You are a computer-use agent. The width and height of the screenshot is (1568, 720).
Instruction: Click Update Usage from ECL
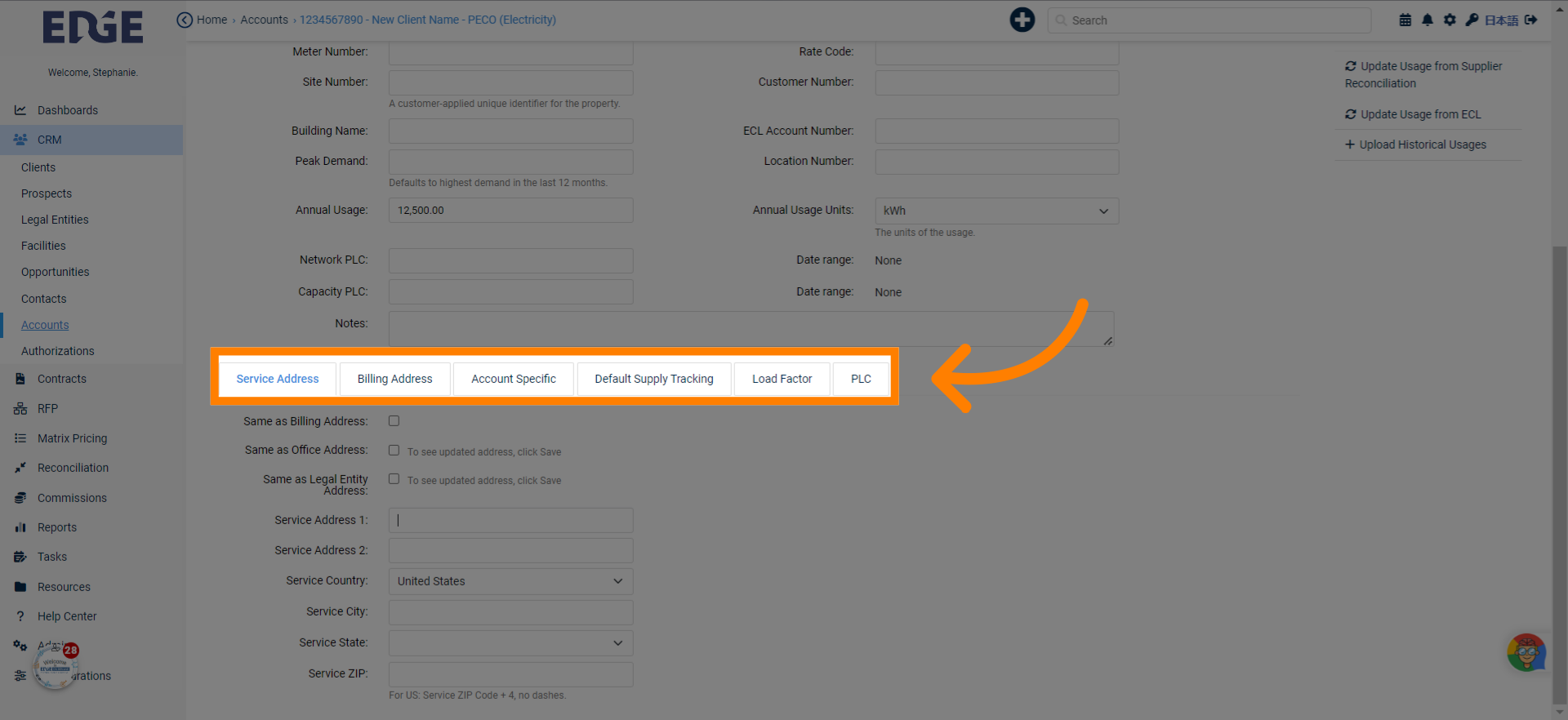(1413, 114)
